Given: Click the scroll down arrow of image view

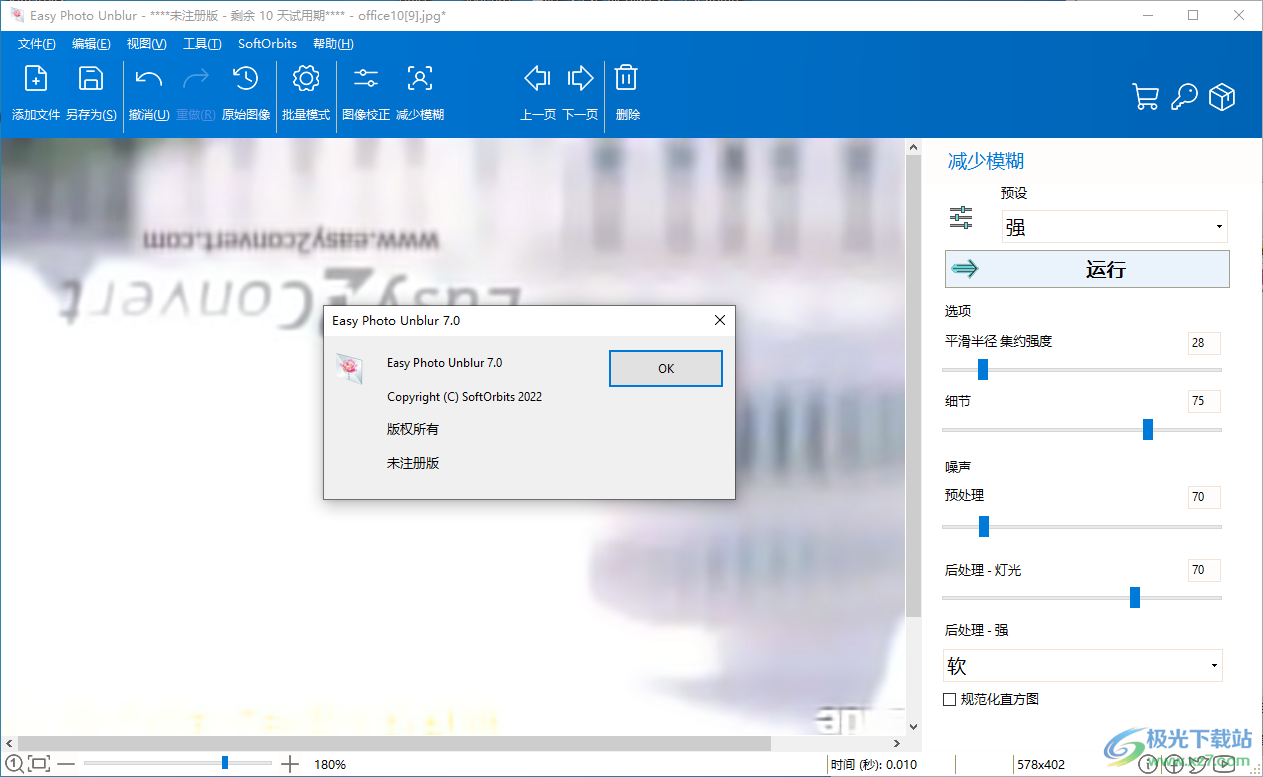Looking at the screenshot, I should 912,727.
